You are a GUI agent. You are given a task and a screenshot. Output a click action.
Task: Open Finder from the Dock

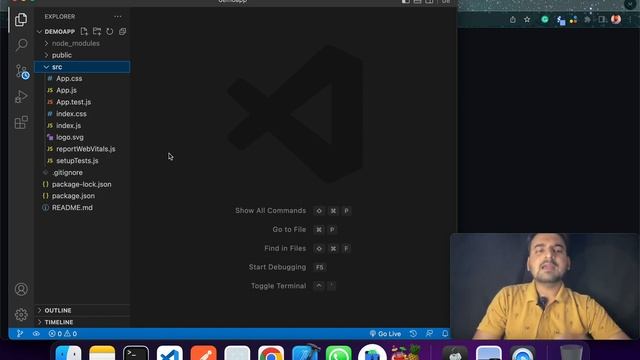click(68, 353)
